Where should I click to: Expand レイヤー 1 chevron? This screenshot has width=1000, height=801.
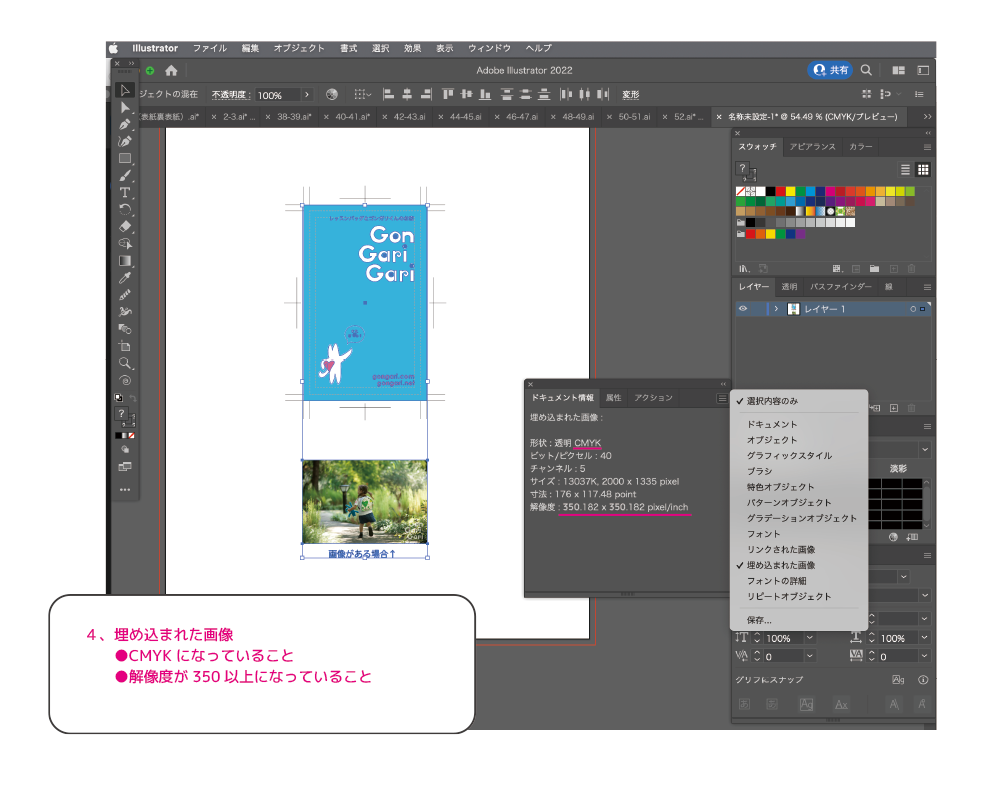[x=776, y=309]
